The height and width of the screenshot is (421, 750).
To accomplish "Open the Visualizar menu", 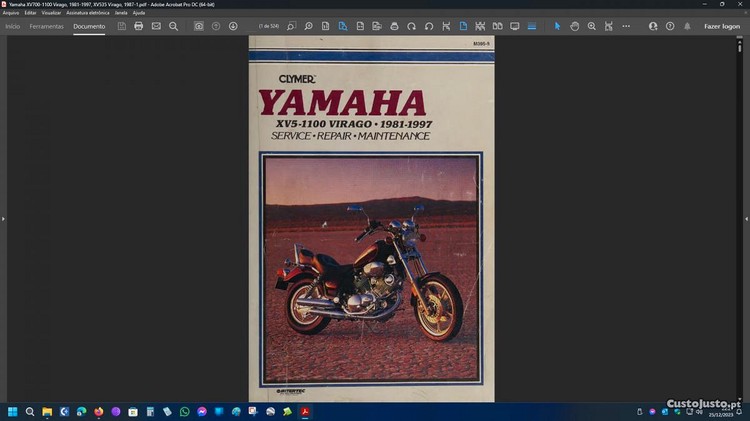I will click(x=51, y=13).
